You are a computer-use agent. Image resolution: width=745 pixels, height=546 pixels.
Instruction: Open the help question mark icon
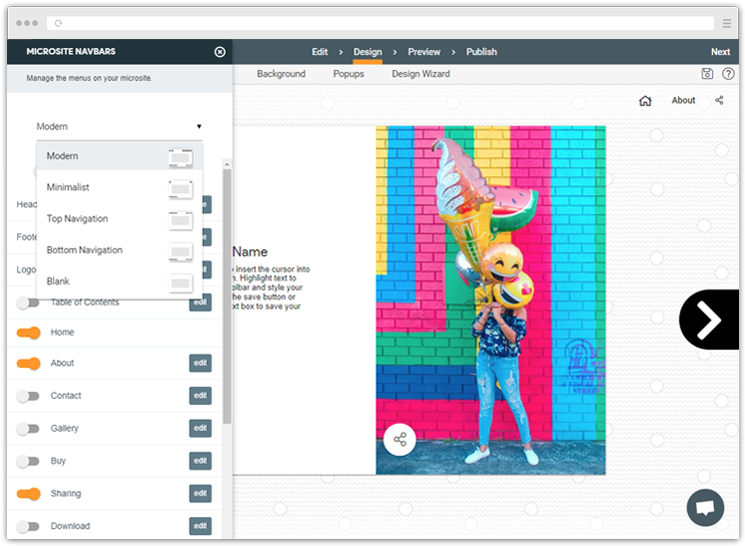click(728, 74)
